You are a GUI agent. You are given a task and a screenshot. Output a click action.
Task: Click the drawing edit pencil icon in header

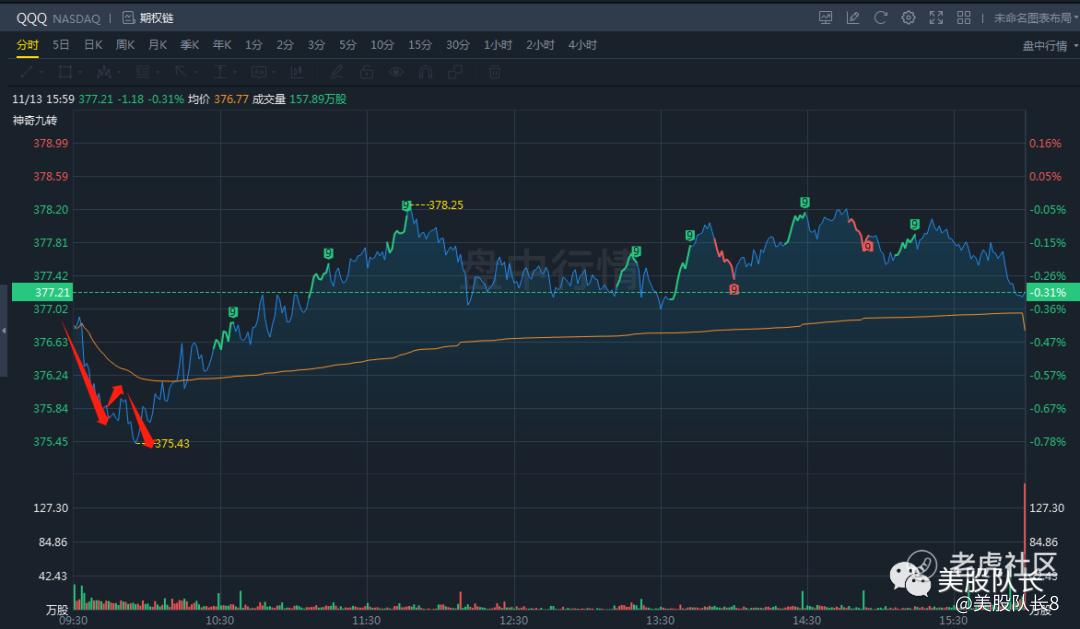pos(853,18)
